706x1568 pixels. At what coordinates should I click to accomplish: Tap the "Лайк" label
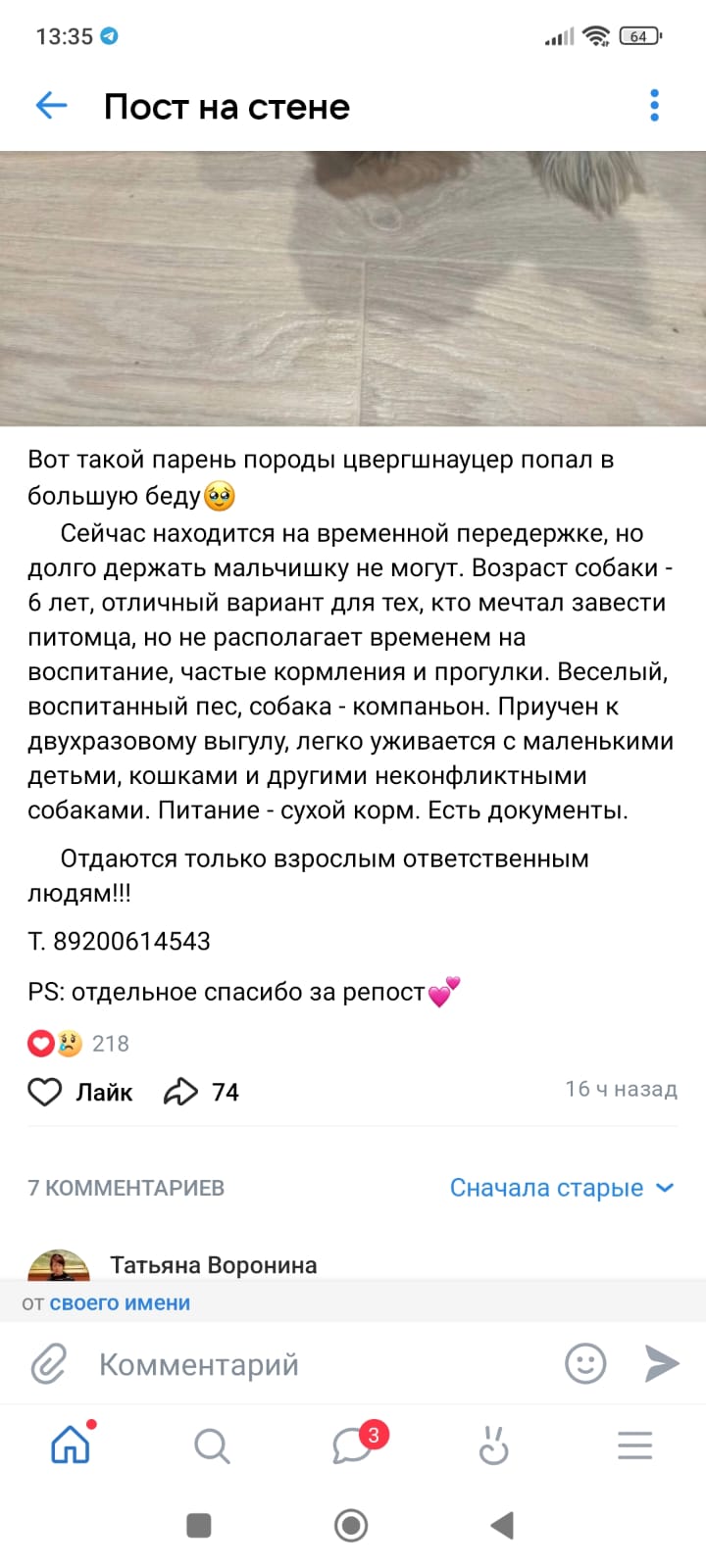[x=104, y=1092]
